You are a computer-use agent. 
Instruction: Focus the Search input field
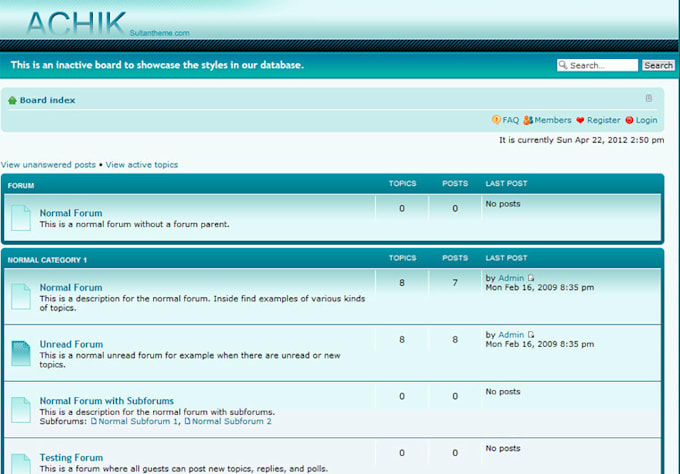click(597, 65)
